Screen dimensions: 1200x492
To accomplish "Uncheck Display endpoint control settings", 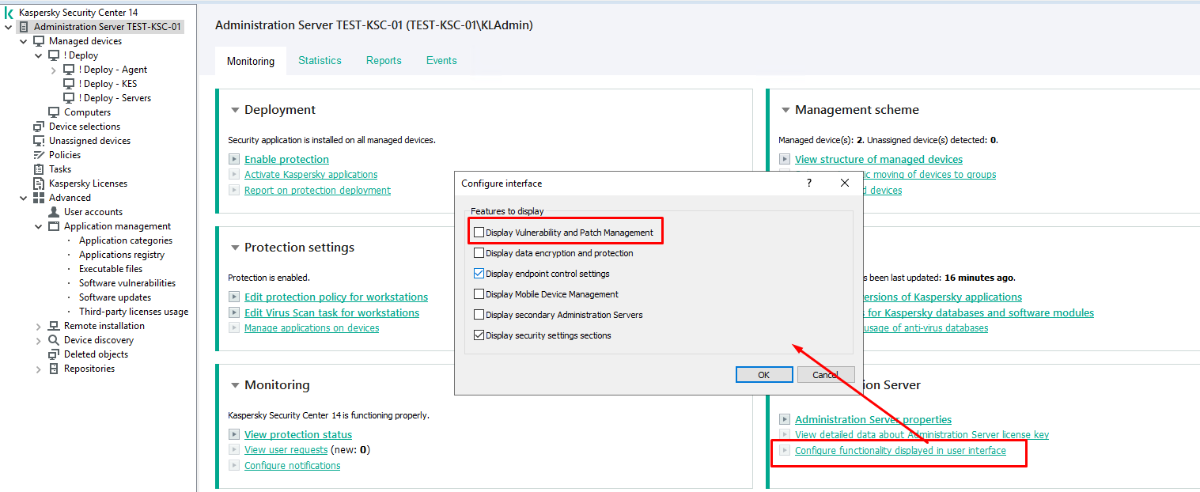I will pos(479,274).
